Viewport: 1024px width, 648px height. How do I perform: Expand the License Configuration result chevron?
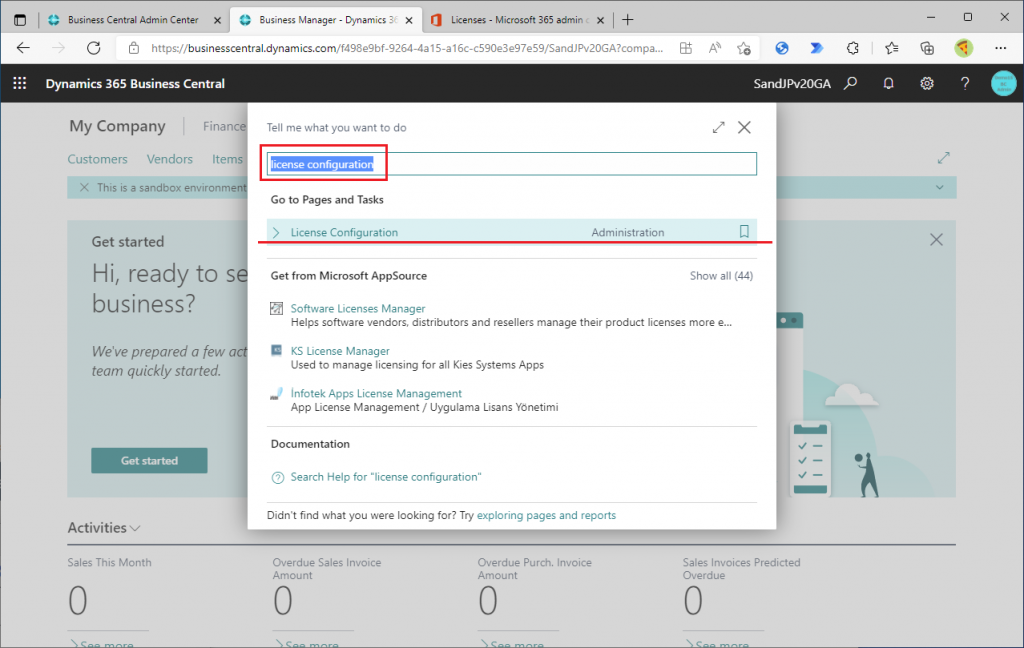[x=276, y=233]
